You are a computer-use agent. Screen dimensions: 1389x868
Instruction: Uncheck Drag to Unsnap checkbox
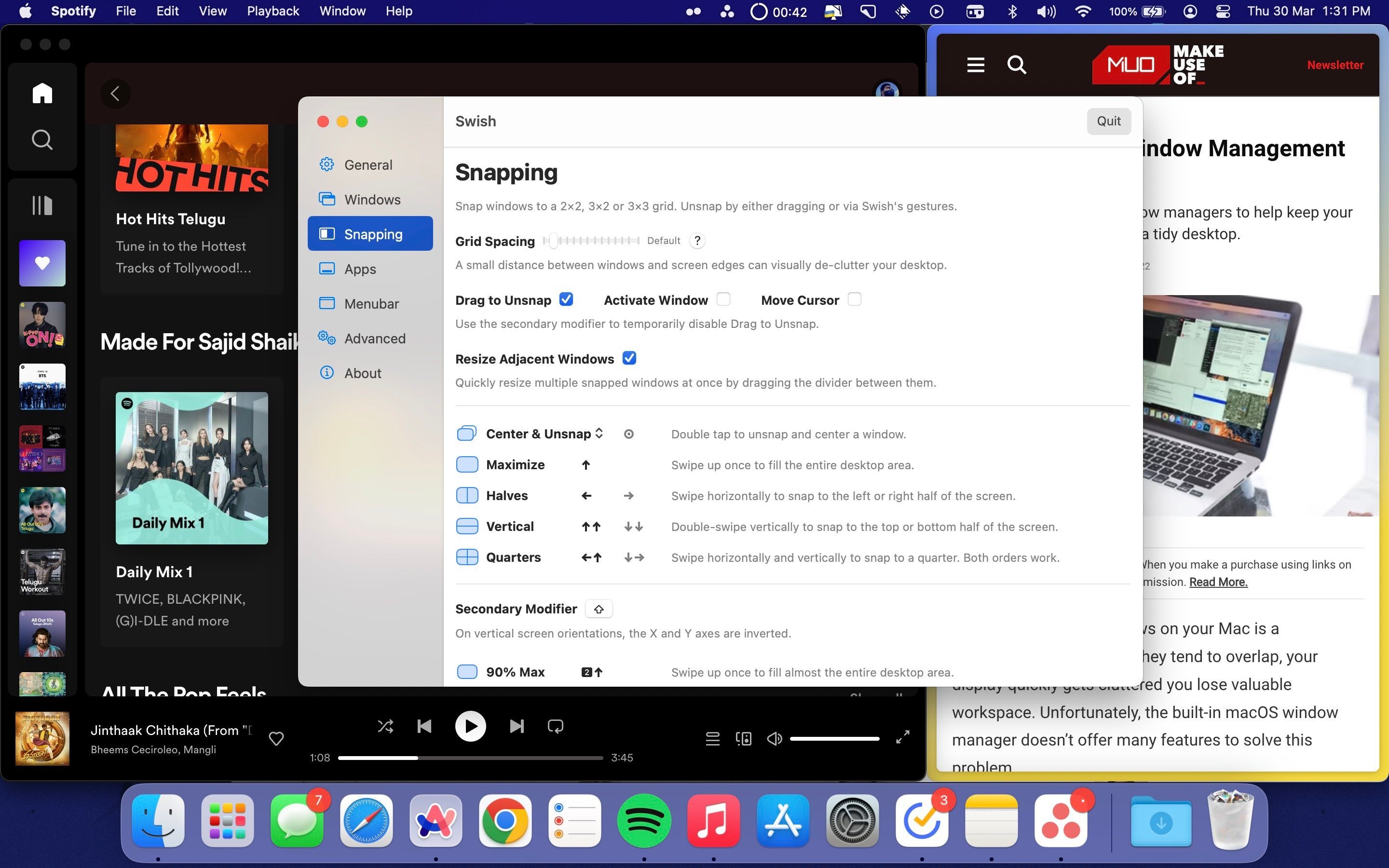[566, 299]
